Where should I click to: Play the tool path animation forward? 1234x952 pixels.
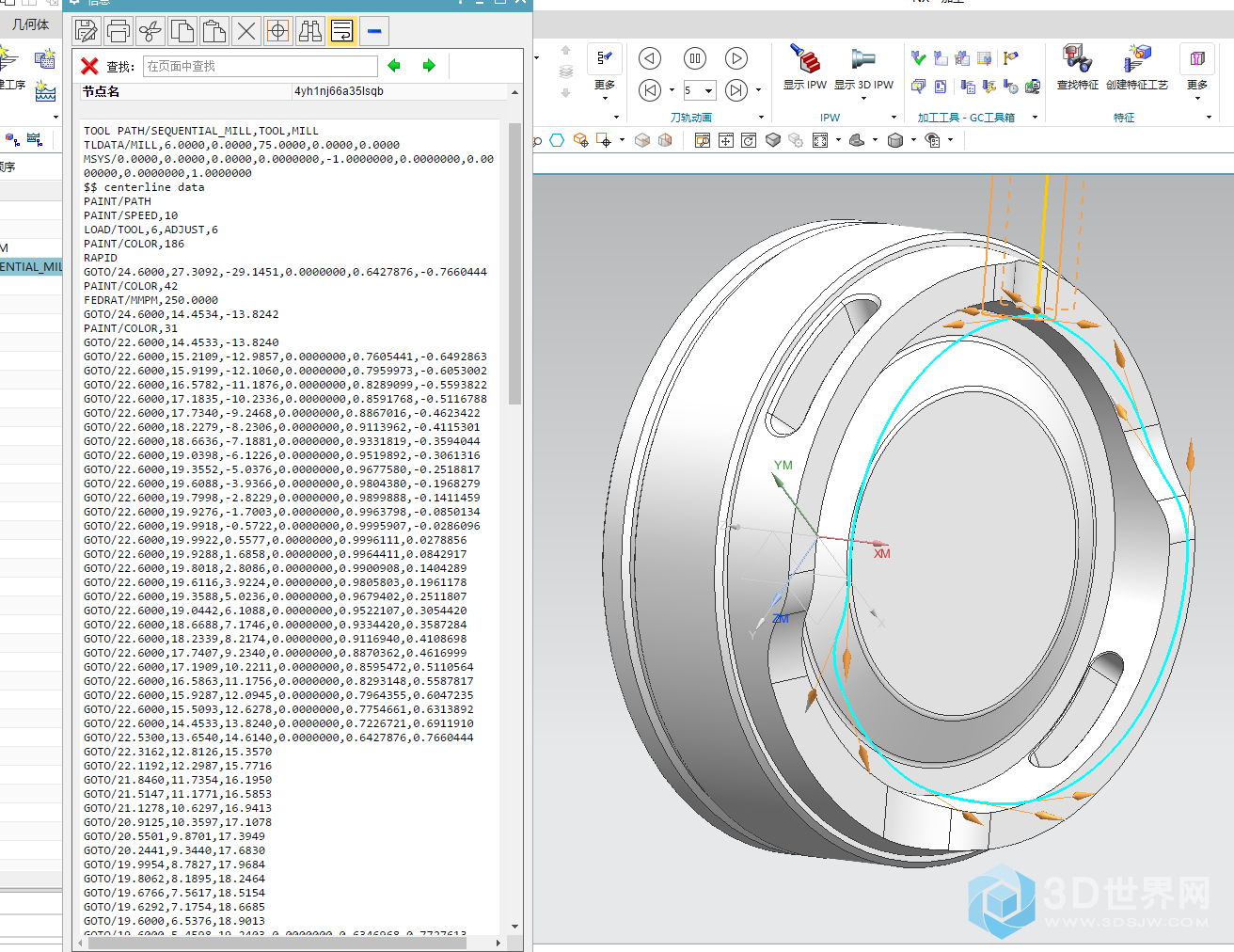pyautogui.click(x=736, y=58)
